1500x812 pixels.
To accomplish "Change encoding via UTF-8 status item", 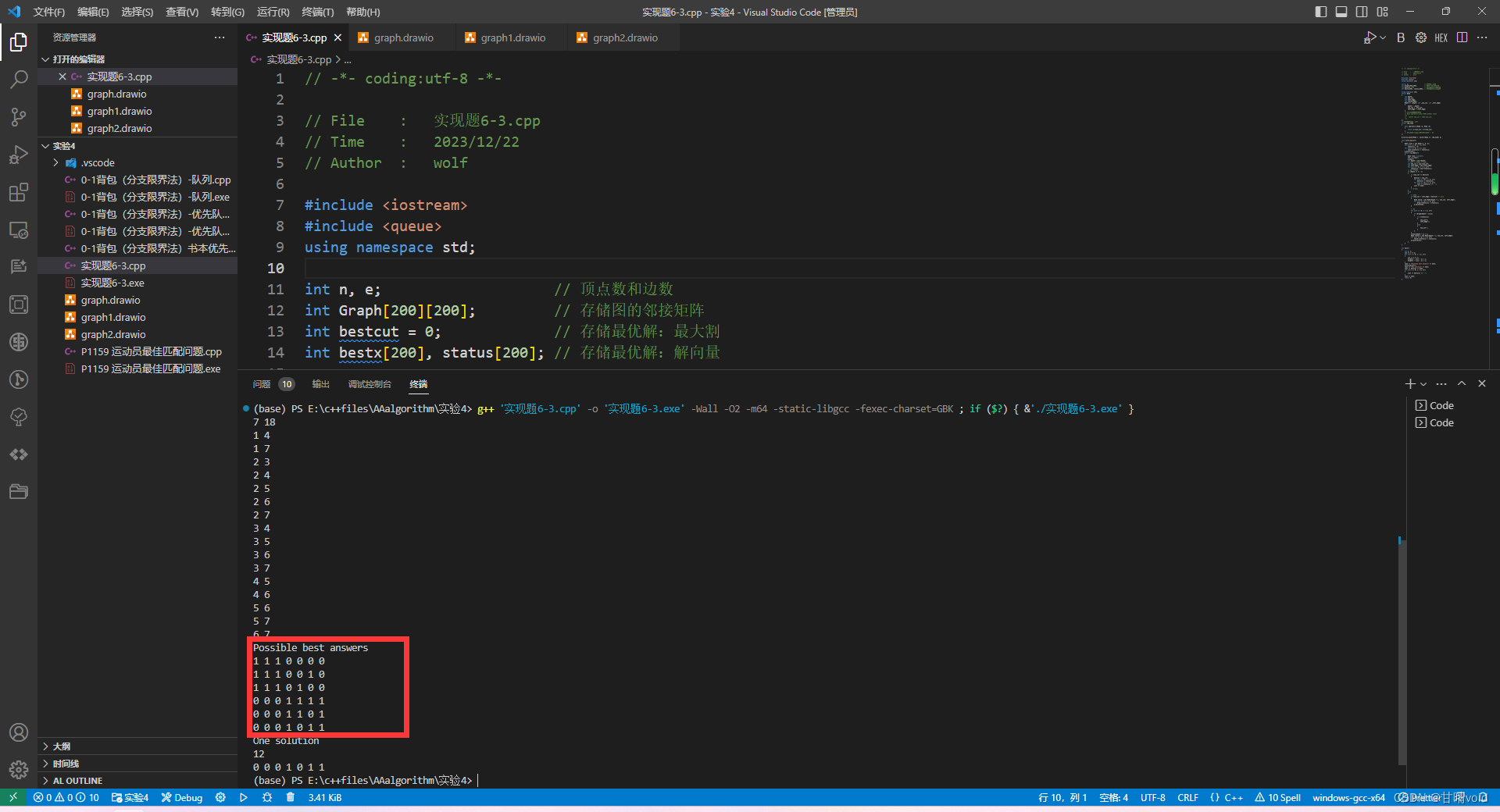I will coord(1152,797).
